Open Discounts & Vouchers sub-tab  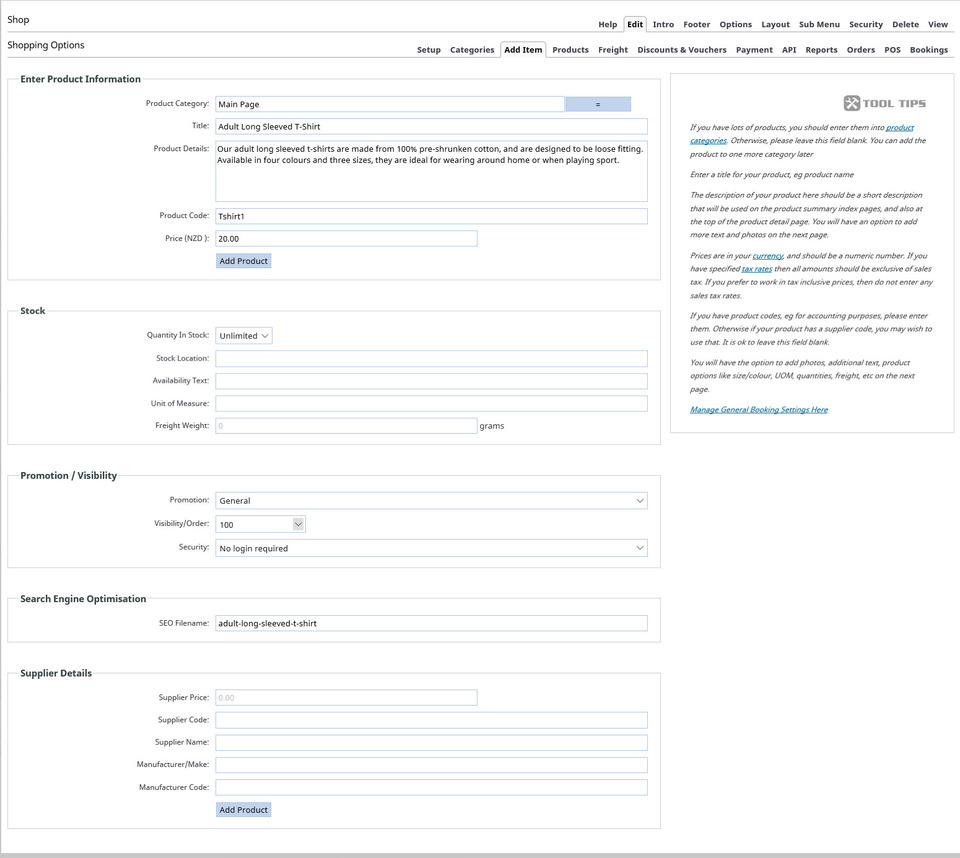click(681, 50)
